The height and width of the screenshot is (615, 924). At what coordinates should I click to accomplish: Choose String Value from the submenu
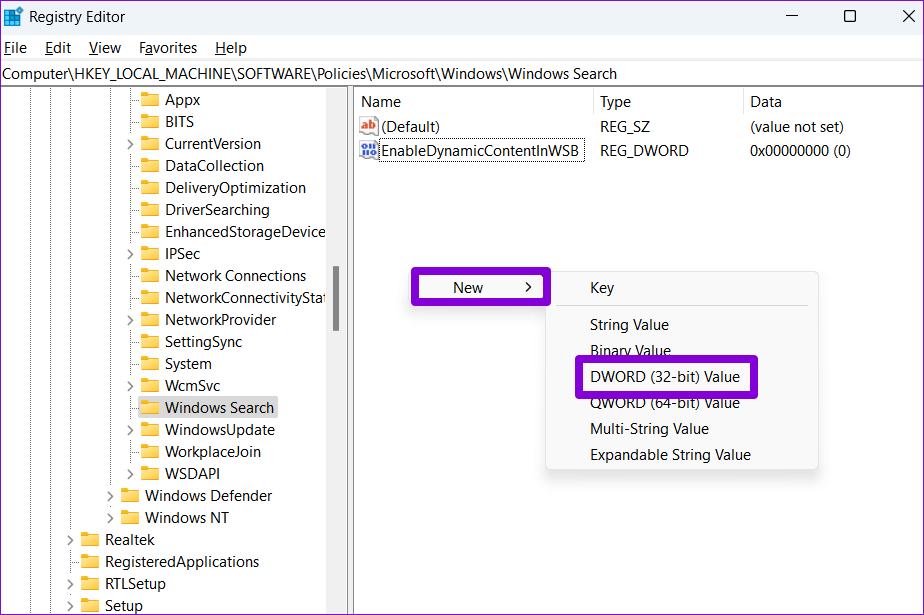[682, 325]
